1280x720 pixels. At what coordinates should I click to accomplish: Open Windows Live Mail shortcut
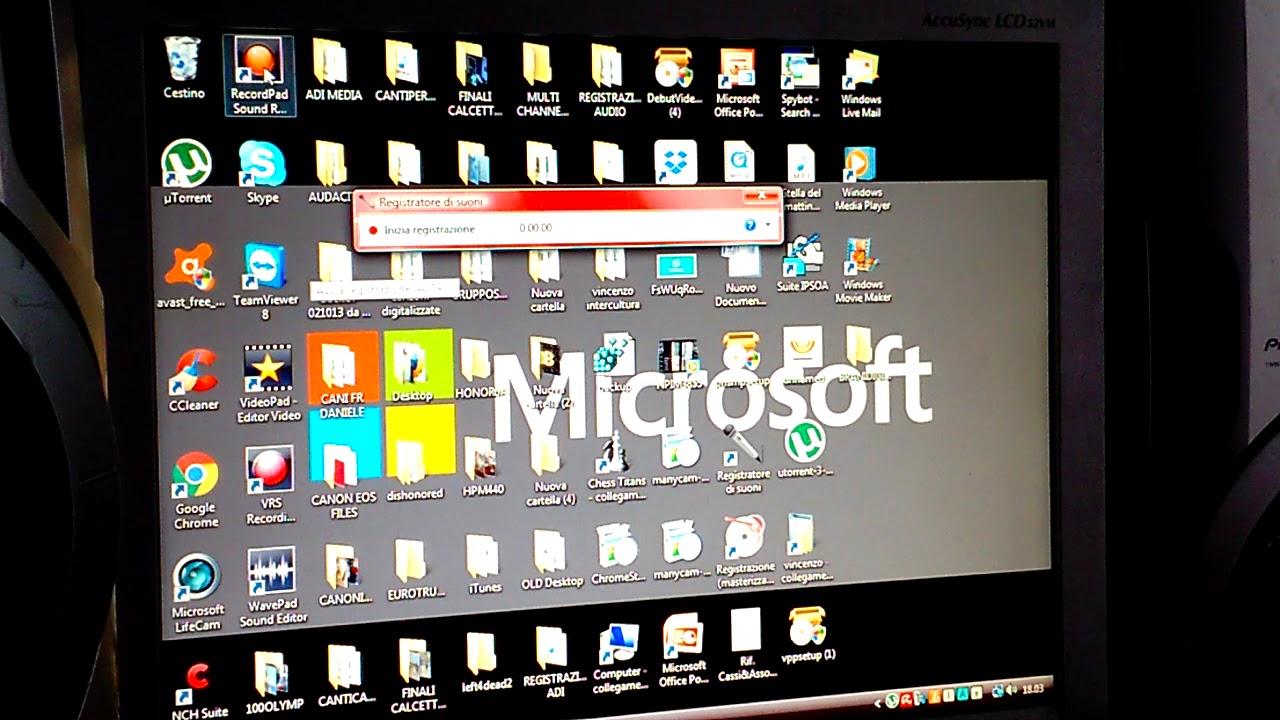point(860,85)
